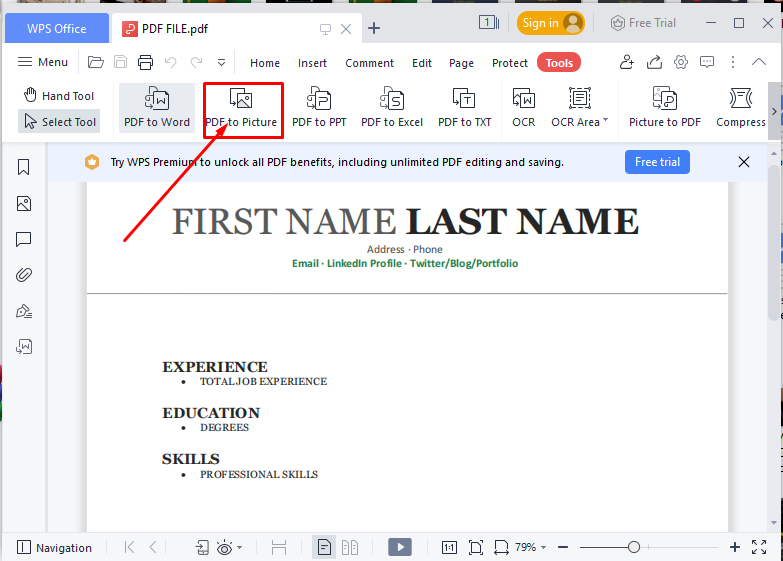Adjust the zoom slider handle
This screenshot has height=561, width=783.
pos(634,547)
